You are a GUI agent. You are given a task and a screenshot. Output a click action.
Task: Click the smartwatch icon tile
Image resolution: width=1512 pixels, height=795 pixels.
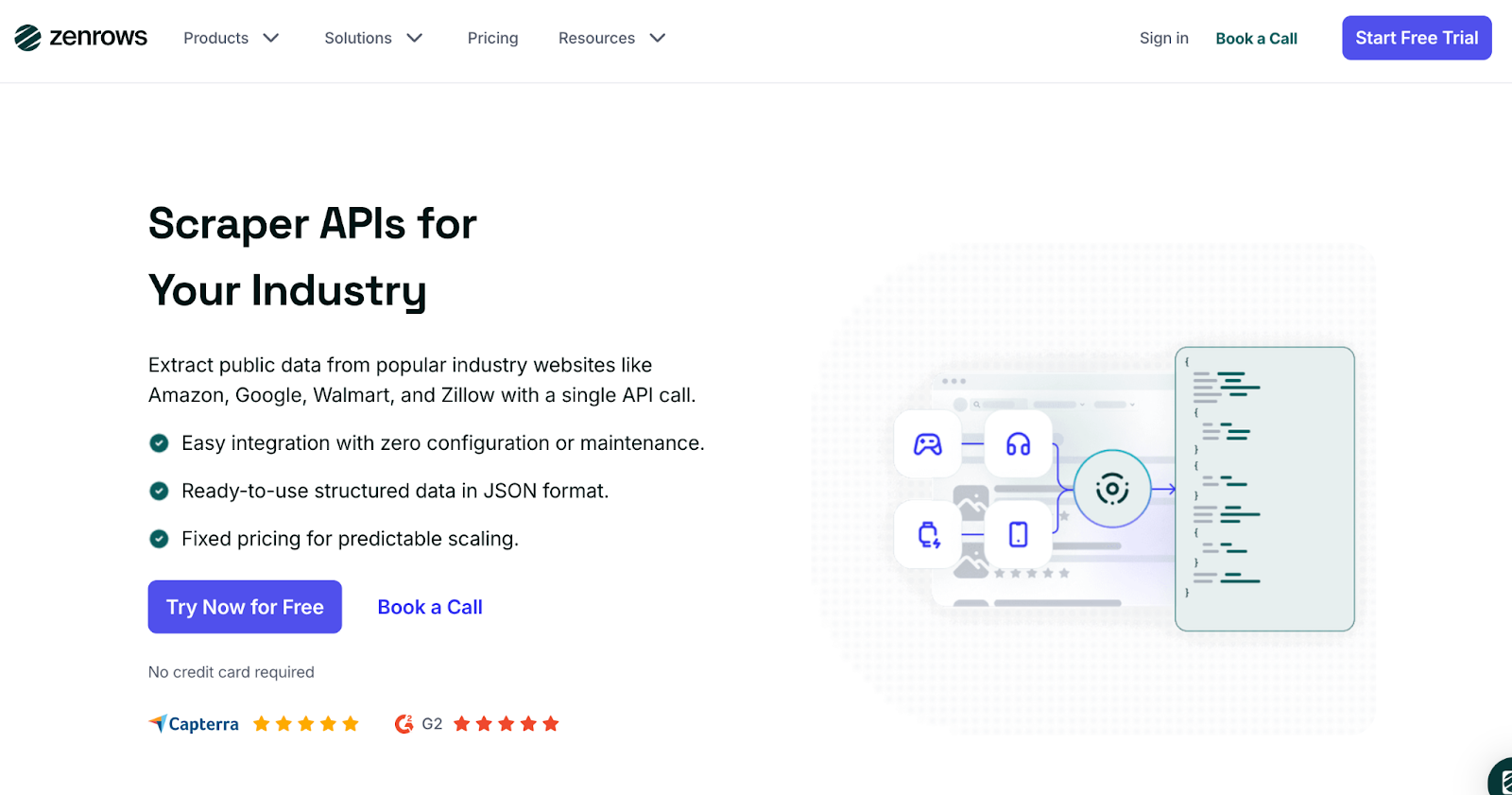928,535
